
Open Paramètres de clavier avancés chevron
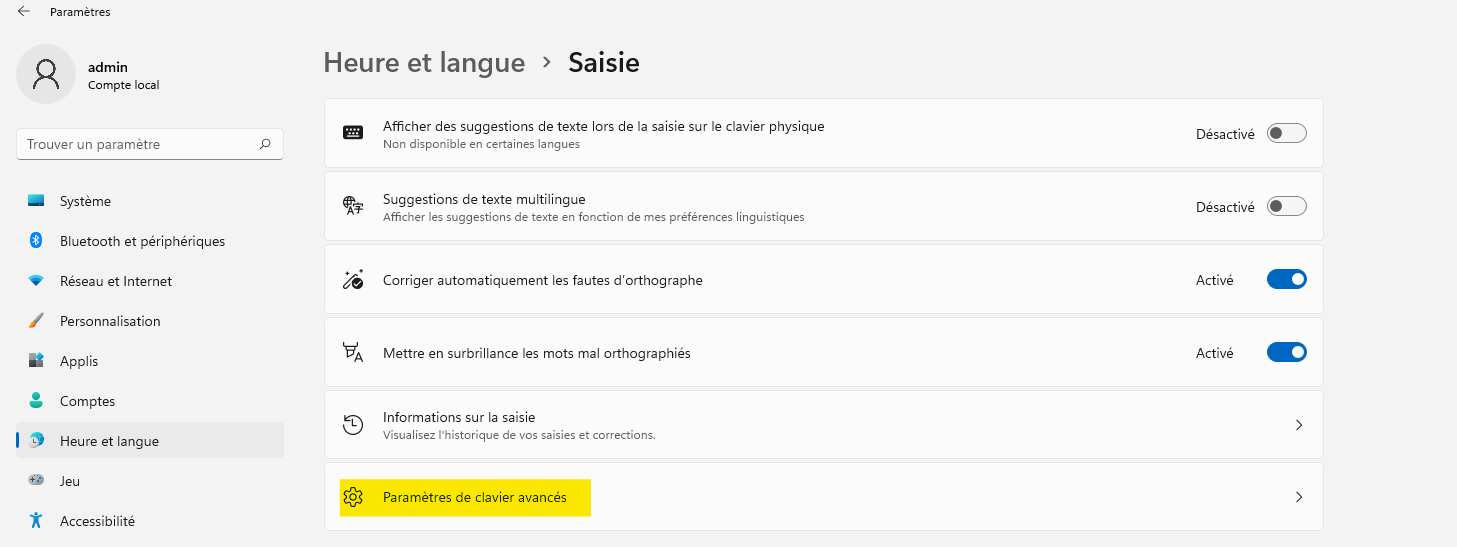(x=1298, y=497)
